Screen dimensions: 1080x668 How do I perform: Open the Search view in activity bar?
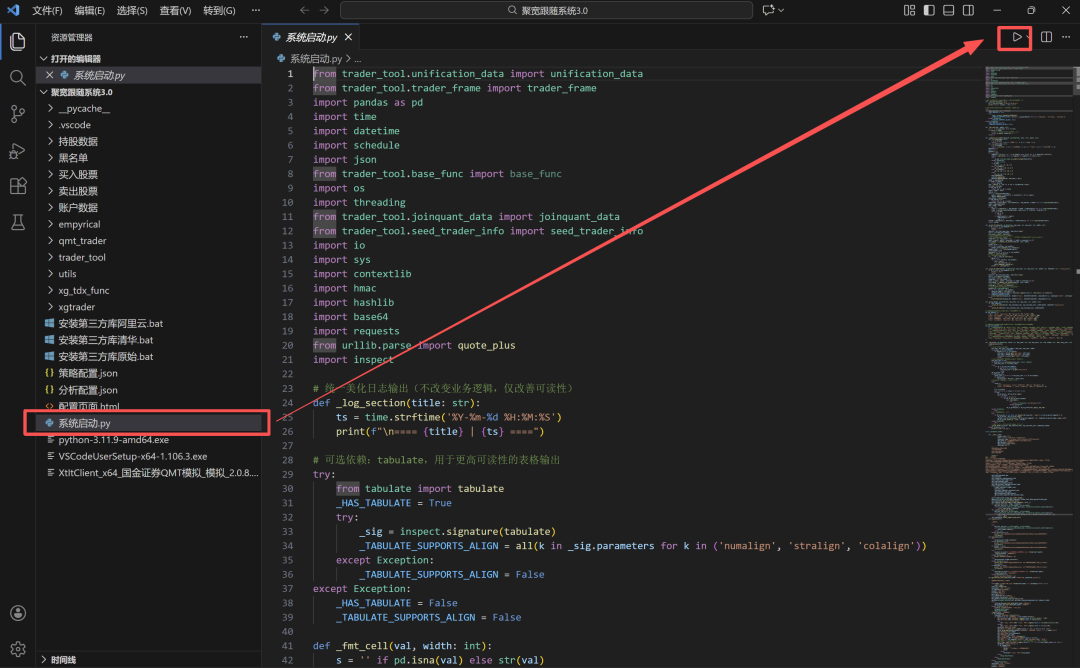click(18, 77)
